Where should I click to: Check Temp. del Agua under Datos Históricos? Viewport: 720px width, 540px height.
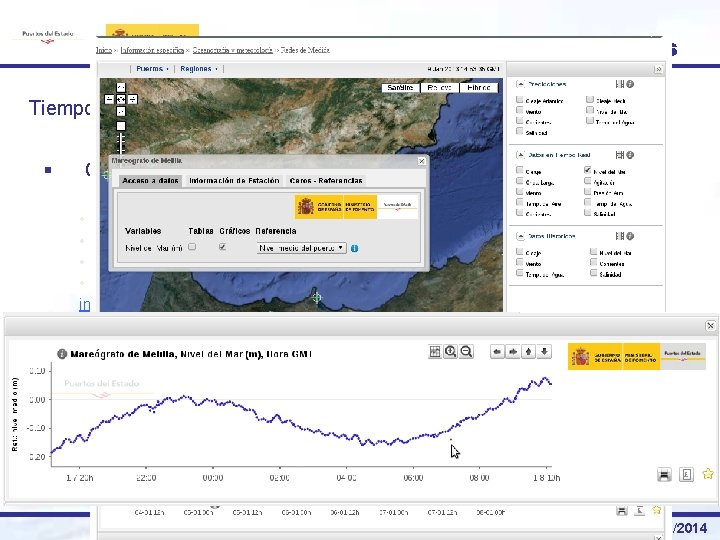(519, 273)
